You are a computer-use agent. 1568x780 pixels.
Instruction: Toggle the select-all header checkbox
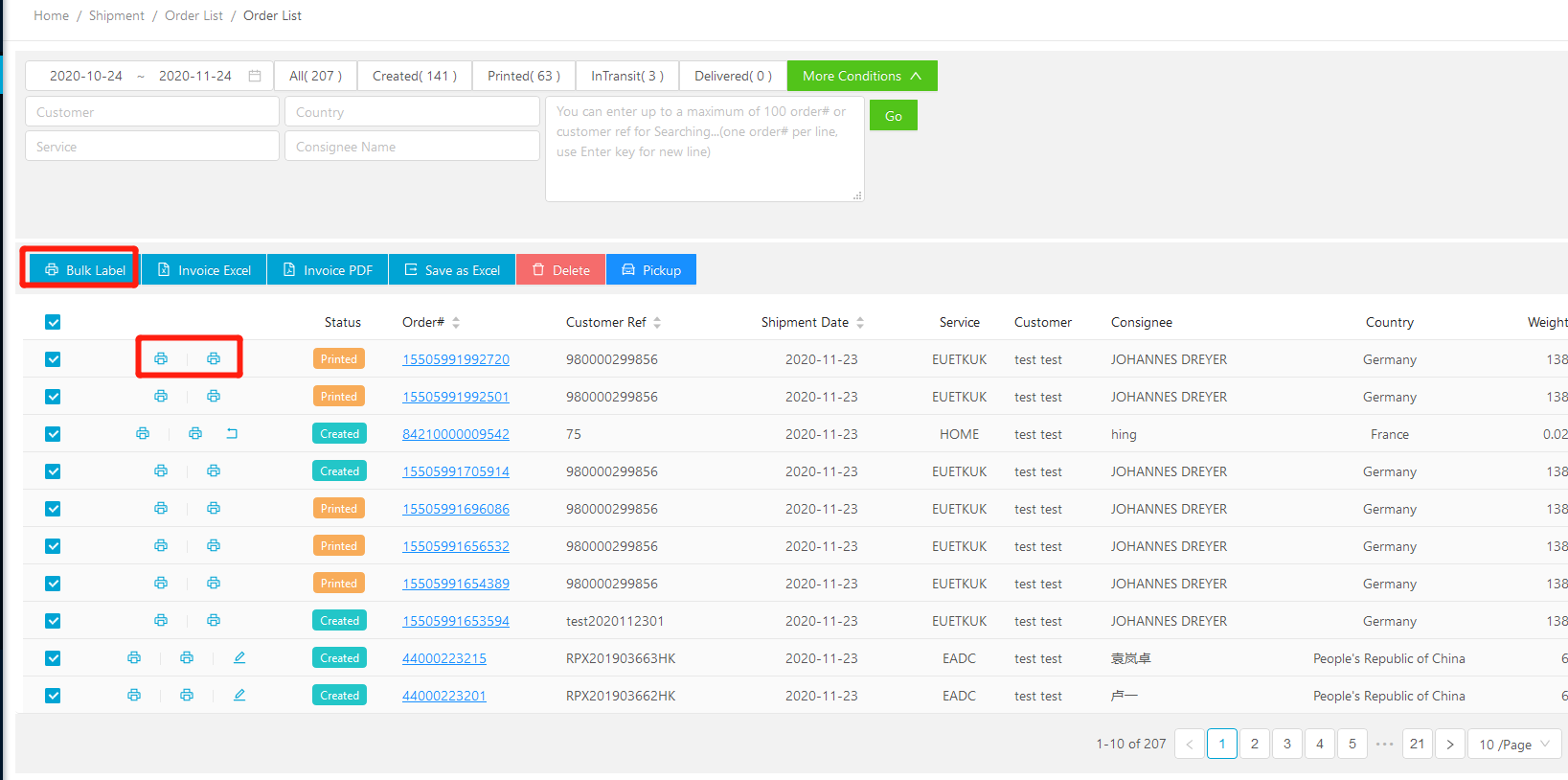tap(53, 322)
